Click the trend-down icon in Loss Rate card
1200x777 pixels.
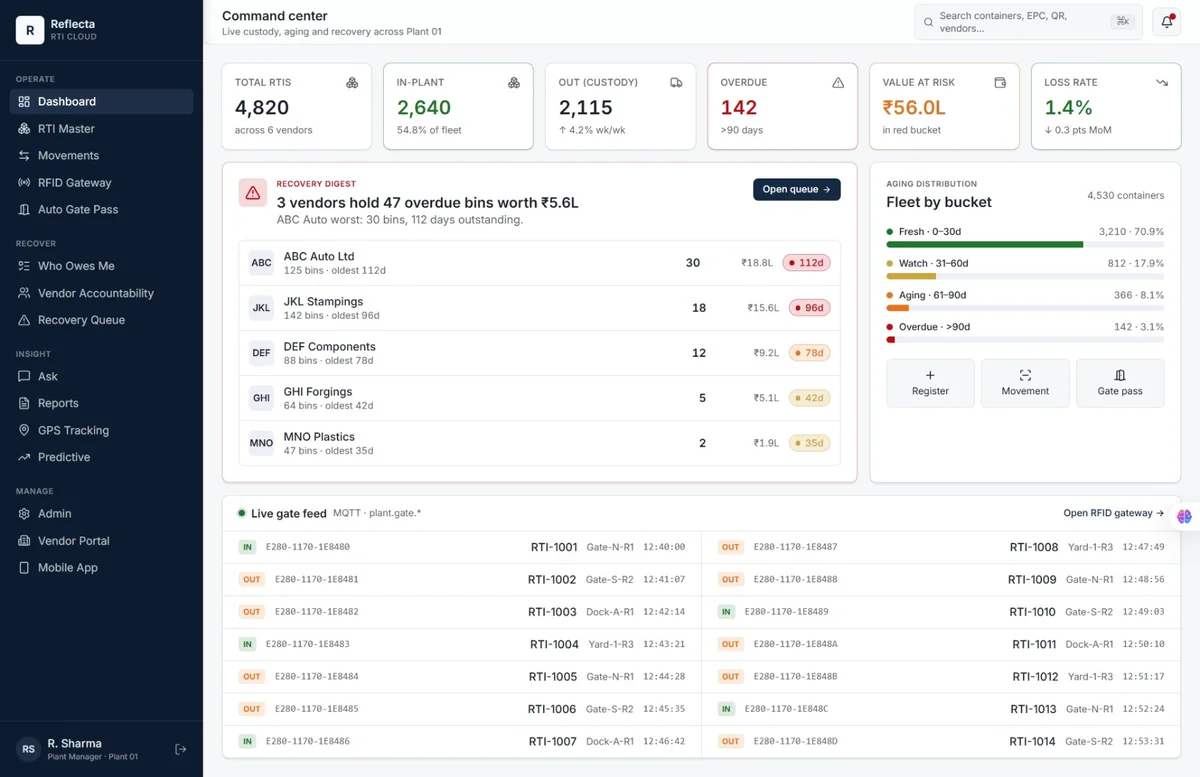1162,83
